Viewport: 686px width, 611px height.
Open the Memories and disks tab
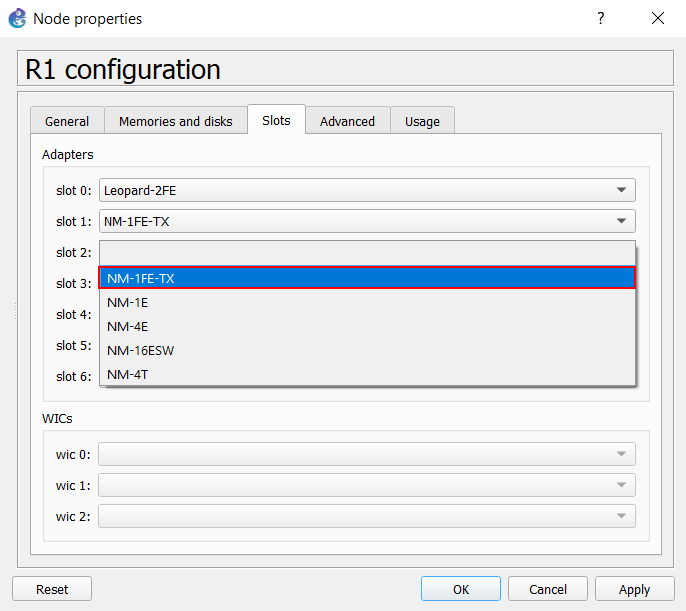175,121
